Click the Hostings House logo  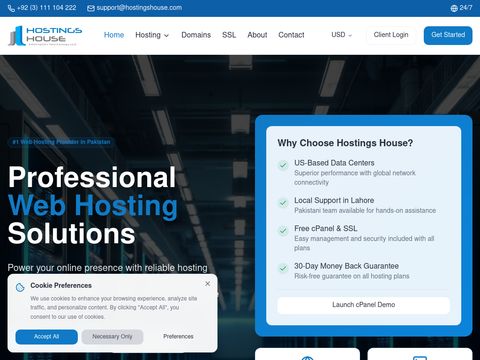(45, 36)
